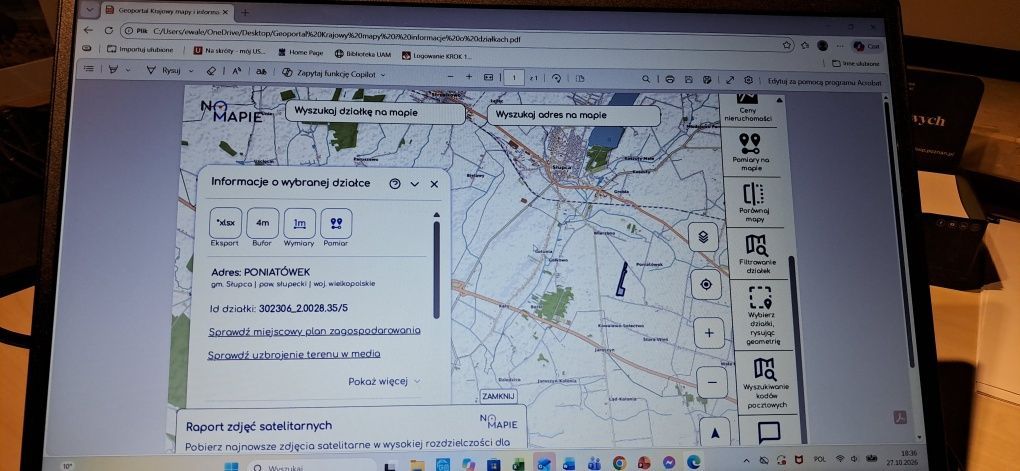Zoom in on map with plus button

tap(708, 333)
